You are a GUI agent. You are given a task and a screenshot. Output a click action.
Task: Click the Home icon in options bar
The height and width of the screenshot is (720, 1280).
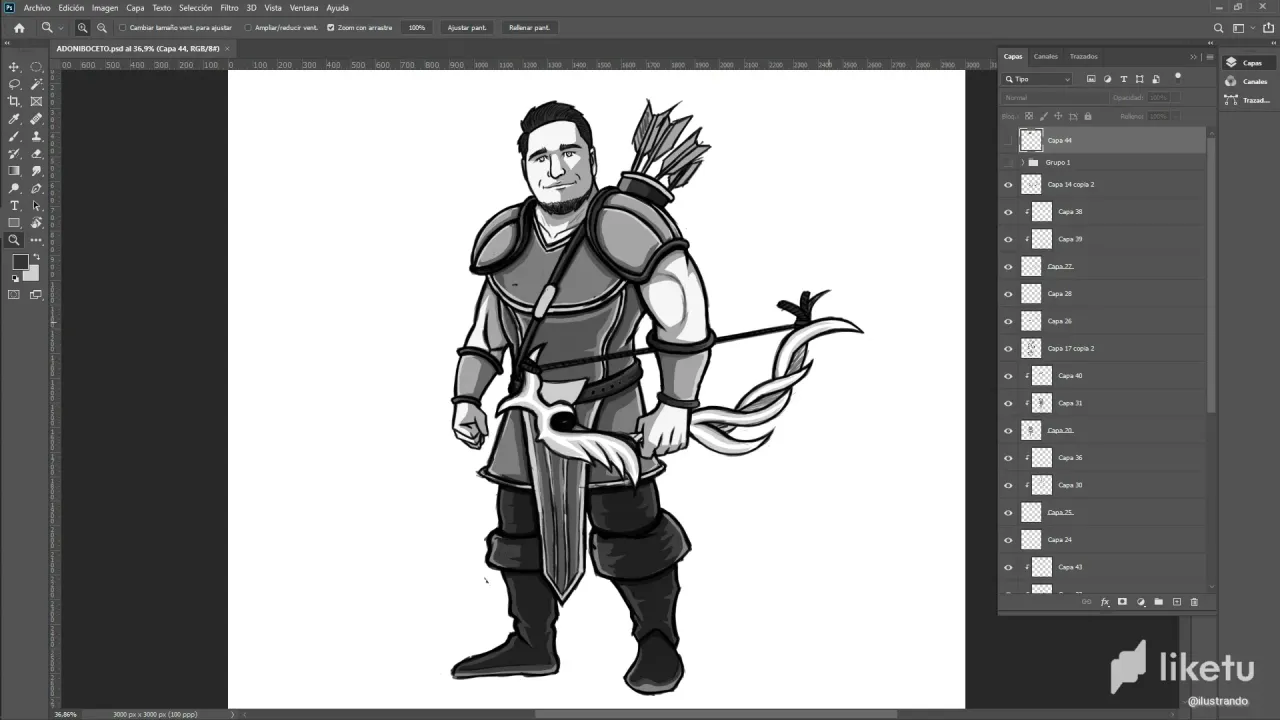pyautogui.click(x=18, y=28)
